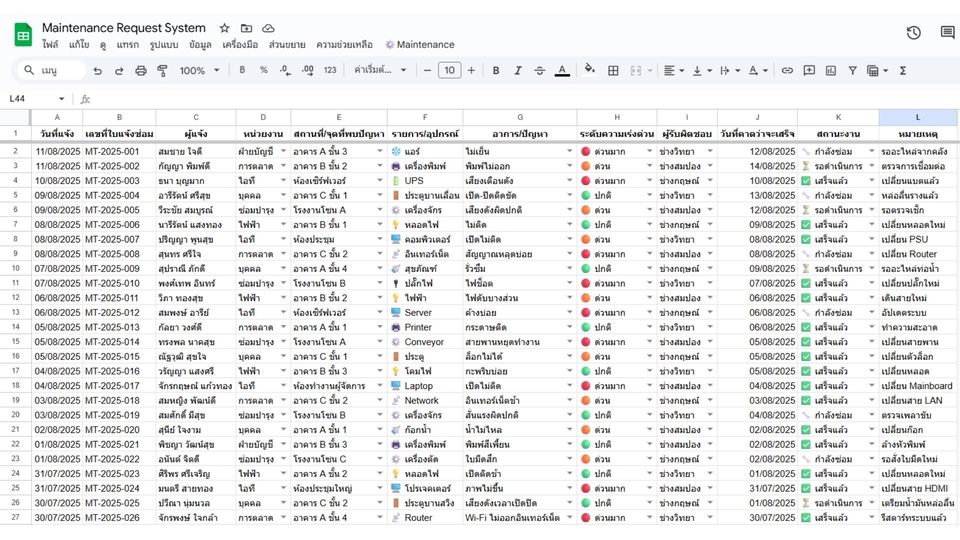
Task: Star the Maintenance Request System document
Action: [x=225, y=28]
